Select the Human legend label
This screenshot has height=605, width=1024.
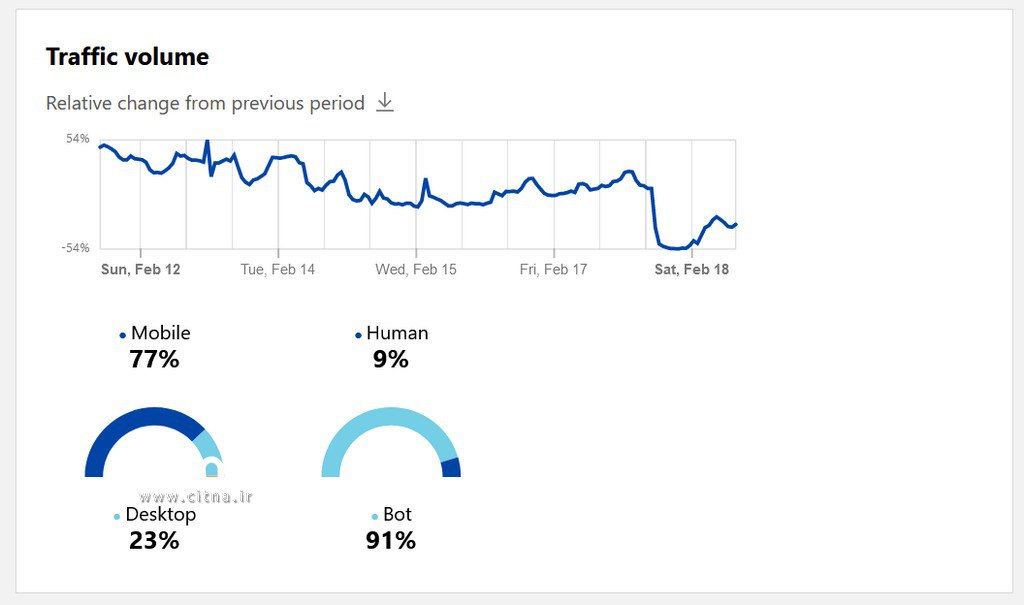[397, 333]
